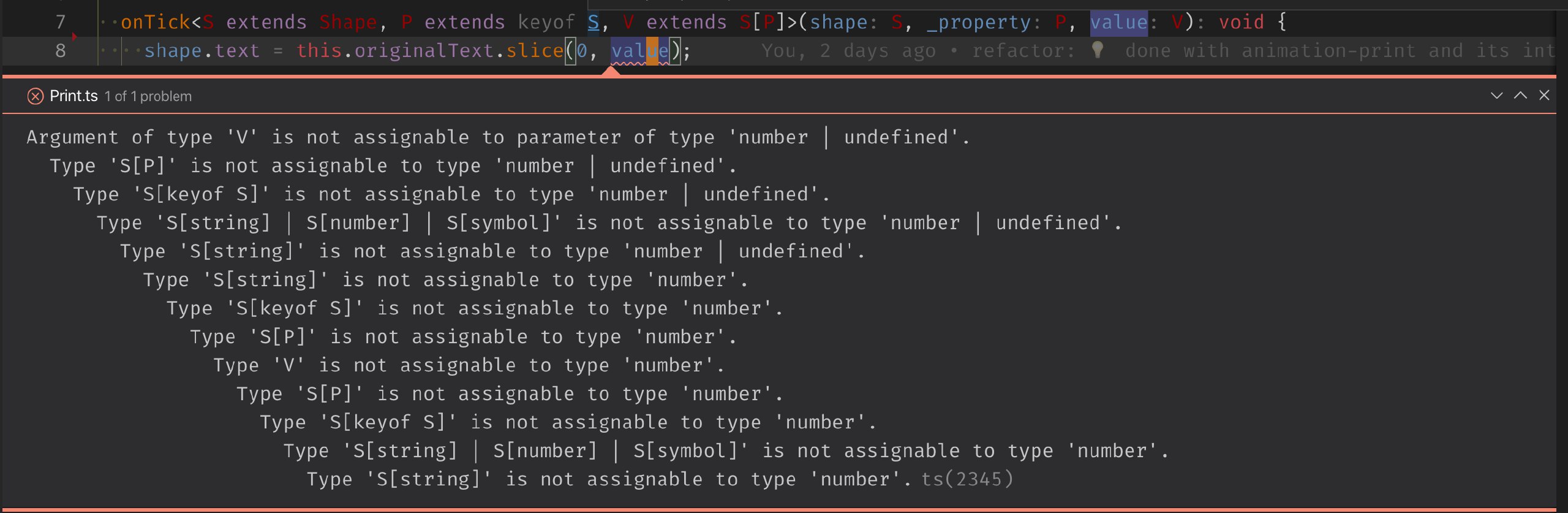Click 'shape.text' on line 8

tap(202, 51)
